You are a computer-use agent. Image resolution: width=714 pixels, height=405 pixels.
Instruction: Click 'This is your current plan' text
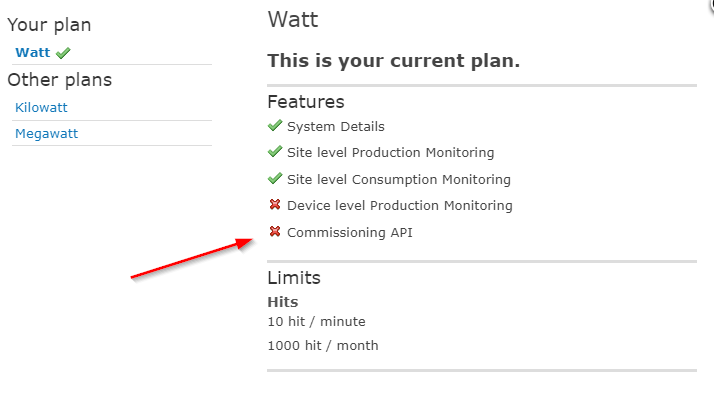pos(393,61)
